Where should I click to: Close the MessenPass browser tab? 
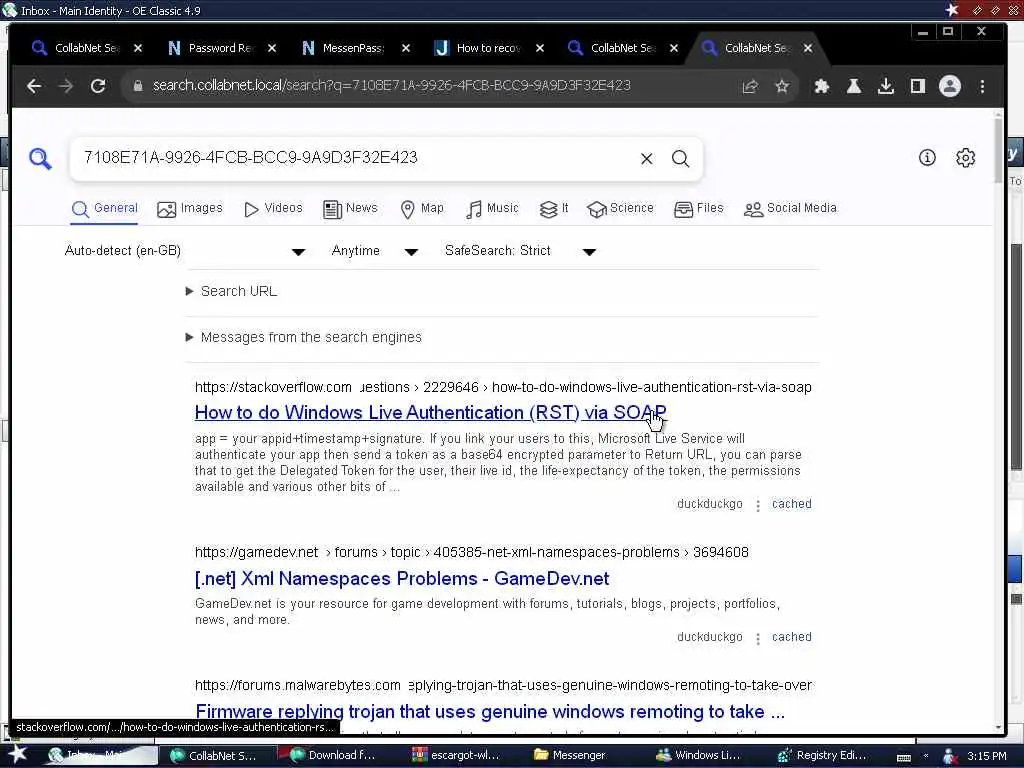pyautogui.click(x=406, y=48)
